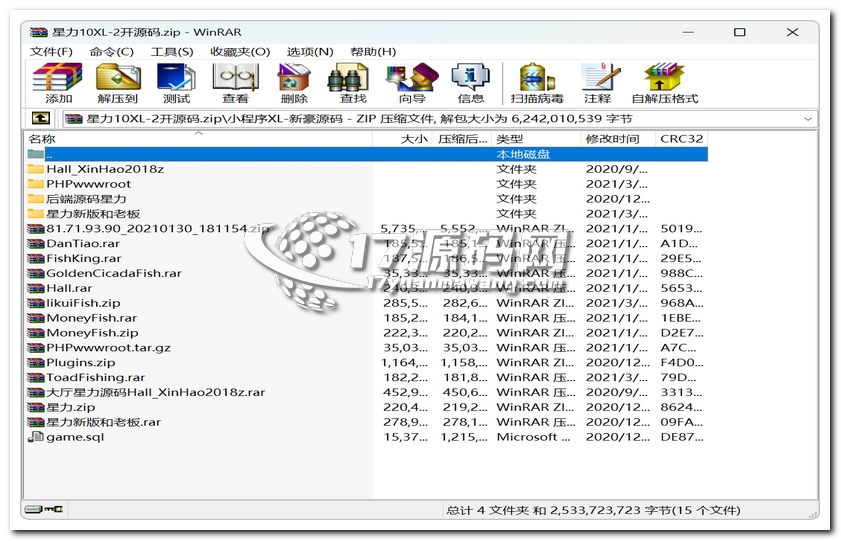Click the Hall.rar archive icon
This screenshot has height=541, width=841.
[x=36, y=288]
